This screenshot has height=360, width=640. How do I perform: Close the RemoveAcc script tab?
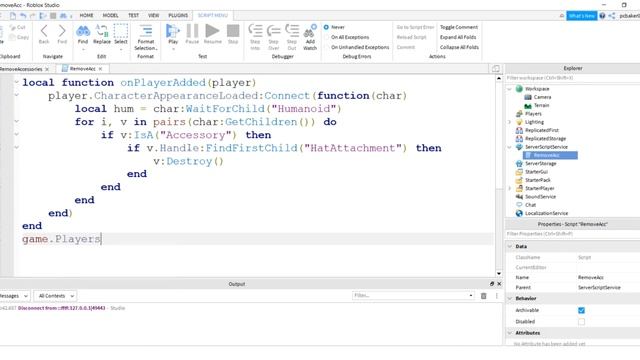tap(100, 69)
